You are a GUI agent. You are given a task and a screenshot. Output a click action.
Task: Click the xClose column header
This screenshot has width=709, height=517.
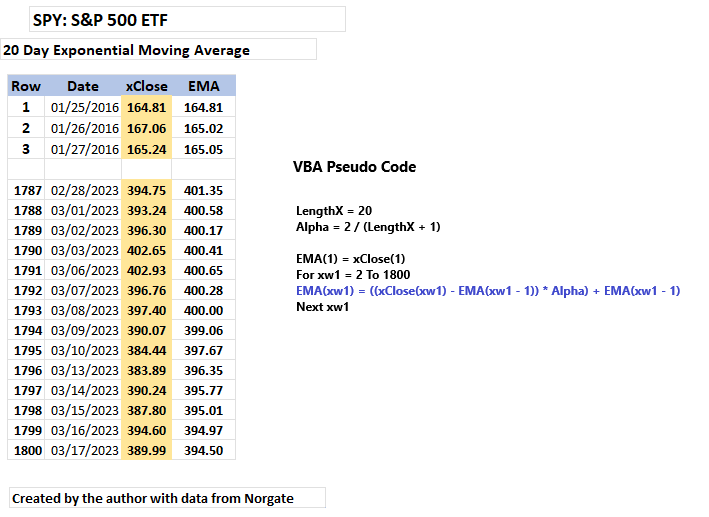[147, 86]
